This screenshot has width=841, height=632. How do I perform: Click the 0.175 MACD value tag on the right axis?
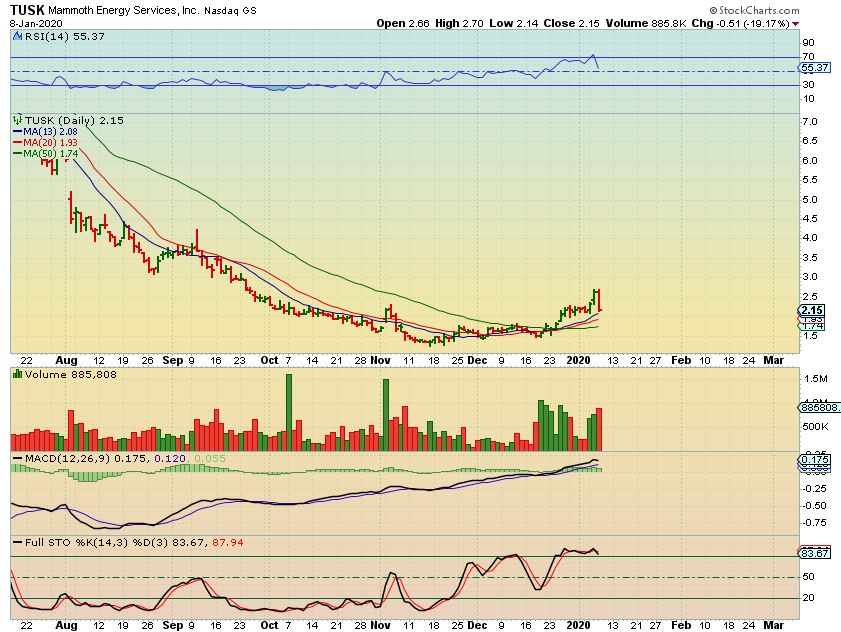[815, 460]
